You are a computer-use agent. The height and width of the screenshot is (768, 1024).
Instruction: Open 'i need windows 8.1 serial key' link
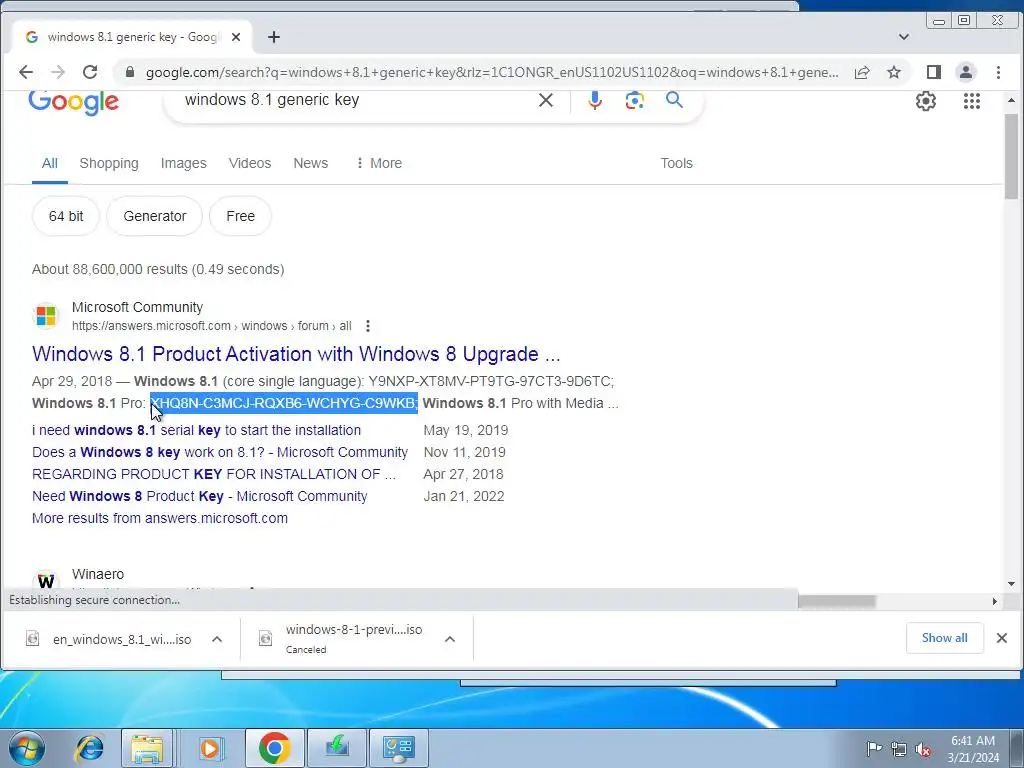tap(197, 430)
